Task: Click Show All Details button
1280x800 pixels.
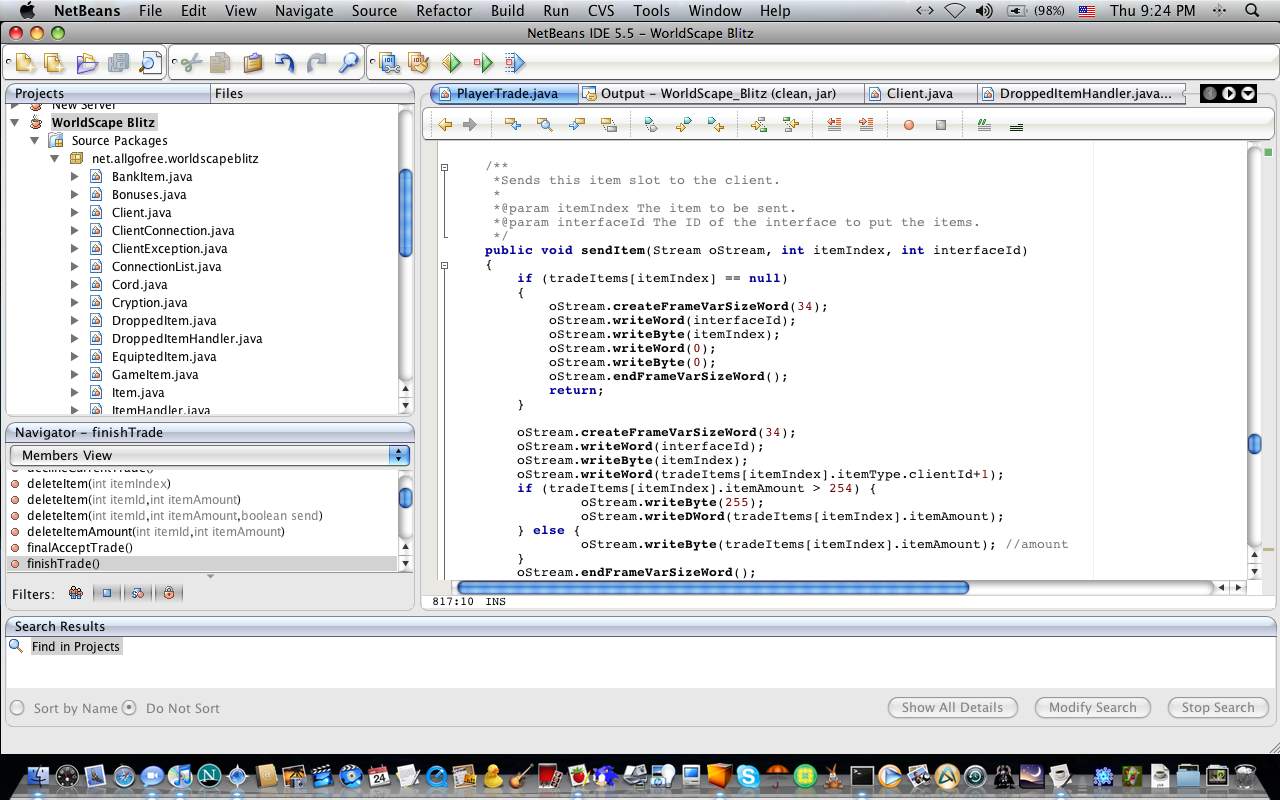Action: coord(952,707)
